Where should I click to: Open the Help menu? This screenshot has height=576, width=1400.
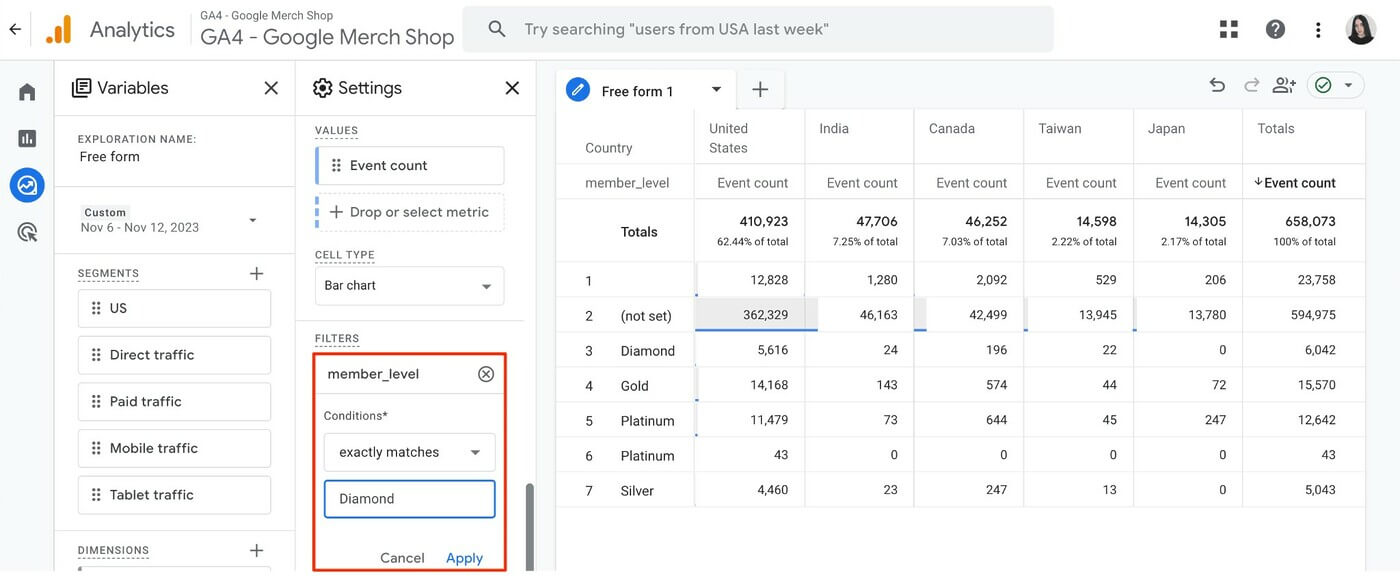click(x=1275, y=28)
